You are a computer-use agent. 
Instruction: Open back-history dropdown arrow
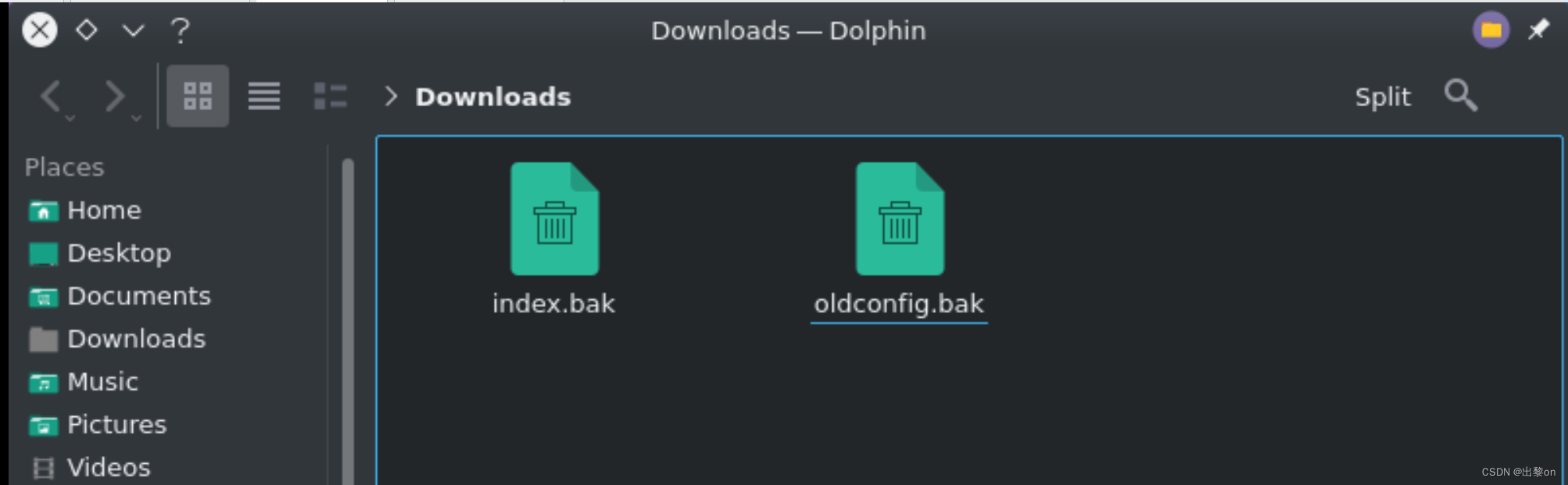point(70,118)
